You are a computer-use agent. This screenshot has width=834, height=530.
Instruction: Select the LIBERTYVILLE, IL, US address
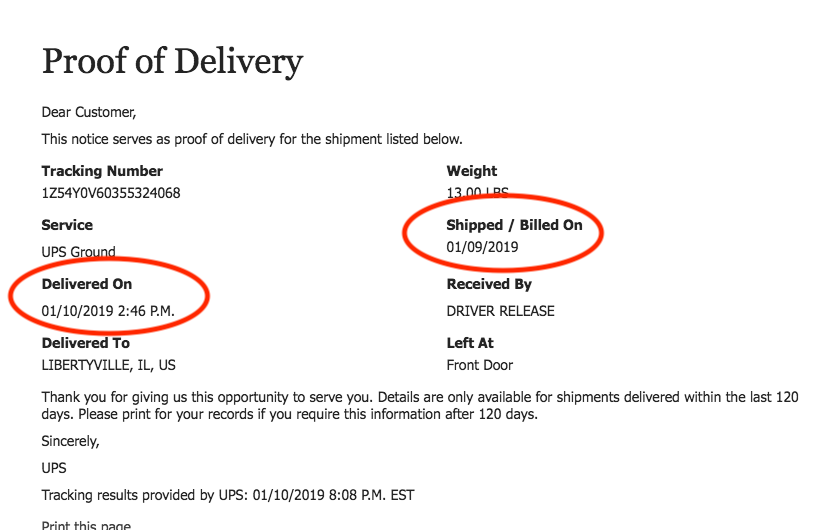(x=109, y=365)
